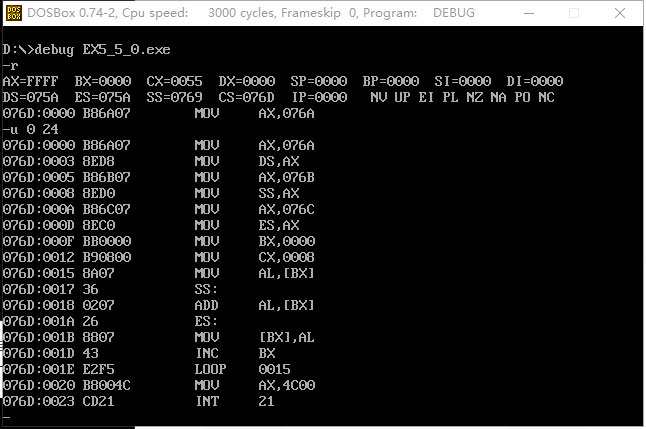Screen dimensions: 646x429
Task: Click the '-u 0 24' unassemble command
Action: (30, 129)
